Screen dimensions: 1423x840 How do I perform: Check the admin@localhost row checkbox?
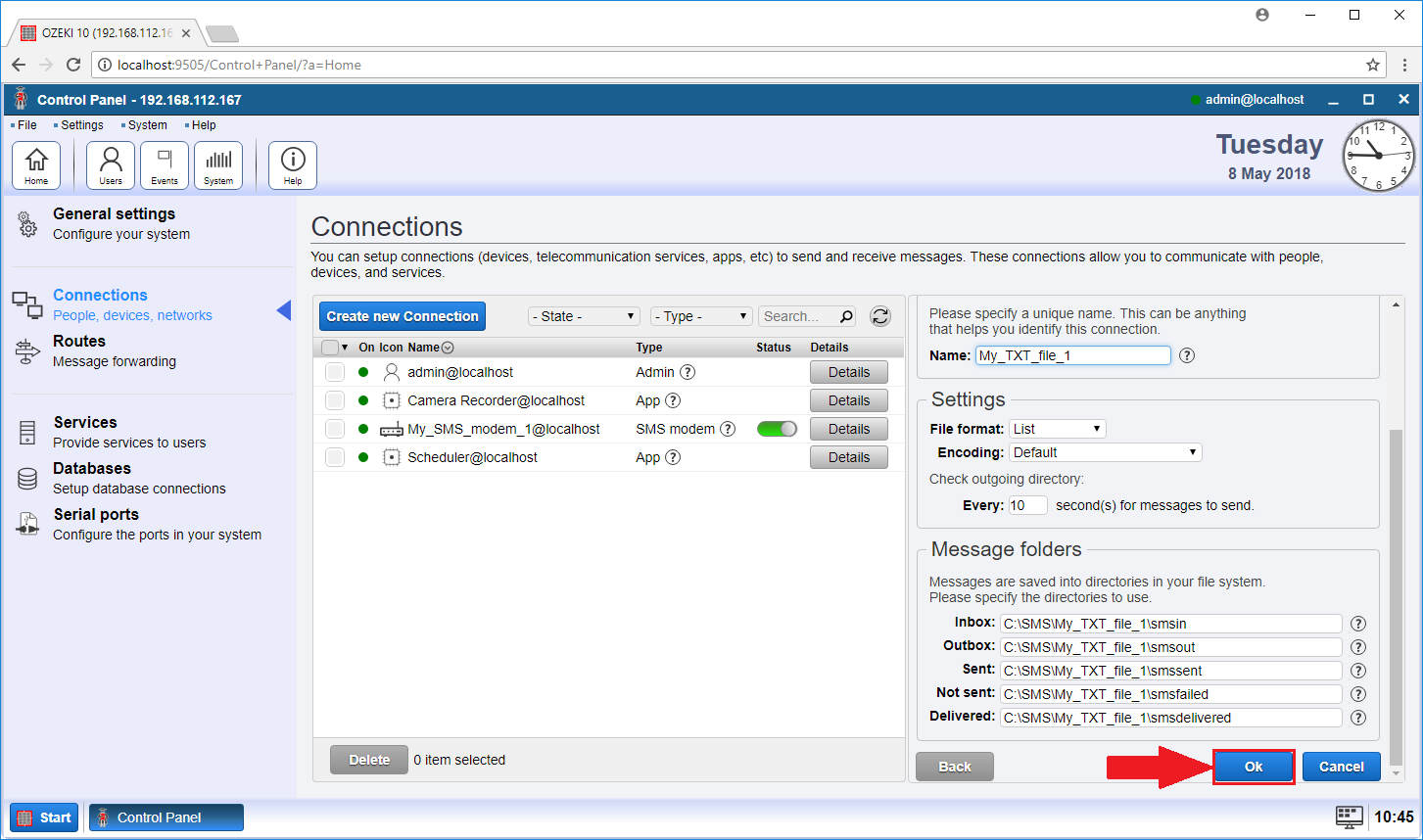tap(335, 372)
